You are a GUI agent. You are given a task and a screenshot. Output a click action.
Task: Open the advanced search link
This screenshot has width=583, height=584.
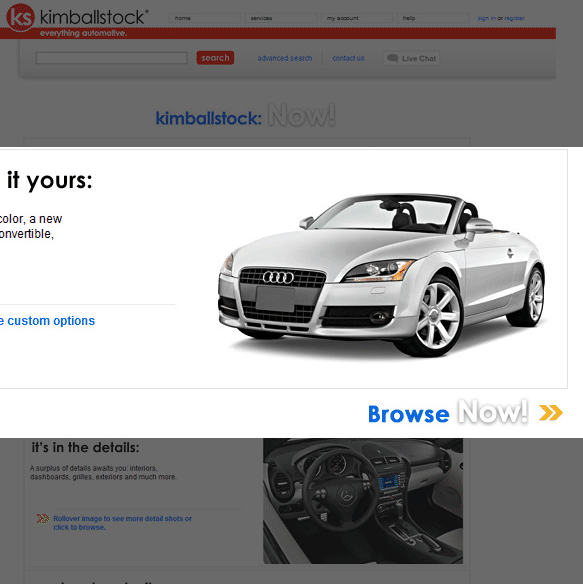[x=285, y=58]
